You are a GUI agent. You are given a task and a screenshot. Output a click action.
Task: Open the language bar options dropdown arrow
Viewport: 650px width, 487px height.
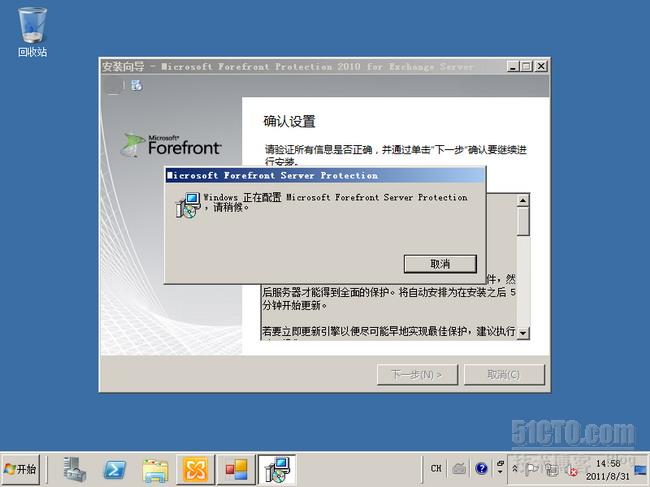(500, 472)
